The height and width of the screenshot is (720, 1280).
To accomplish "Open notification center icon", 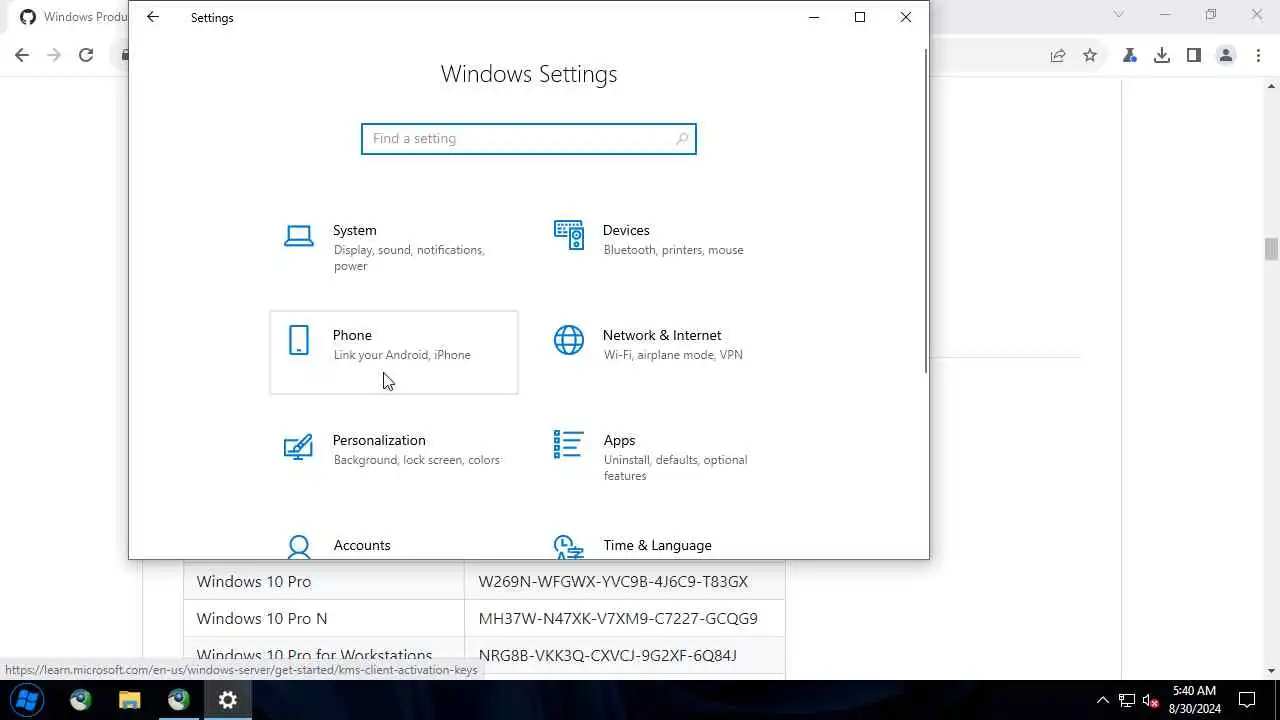I will [1248, 700].
